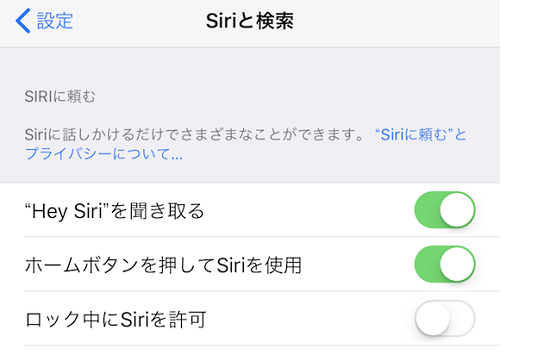The height and width of the screenshot is (361, 540).
Task: Click the Siriと検索 page title
Action: [x=250, y=21]
